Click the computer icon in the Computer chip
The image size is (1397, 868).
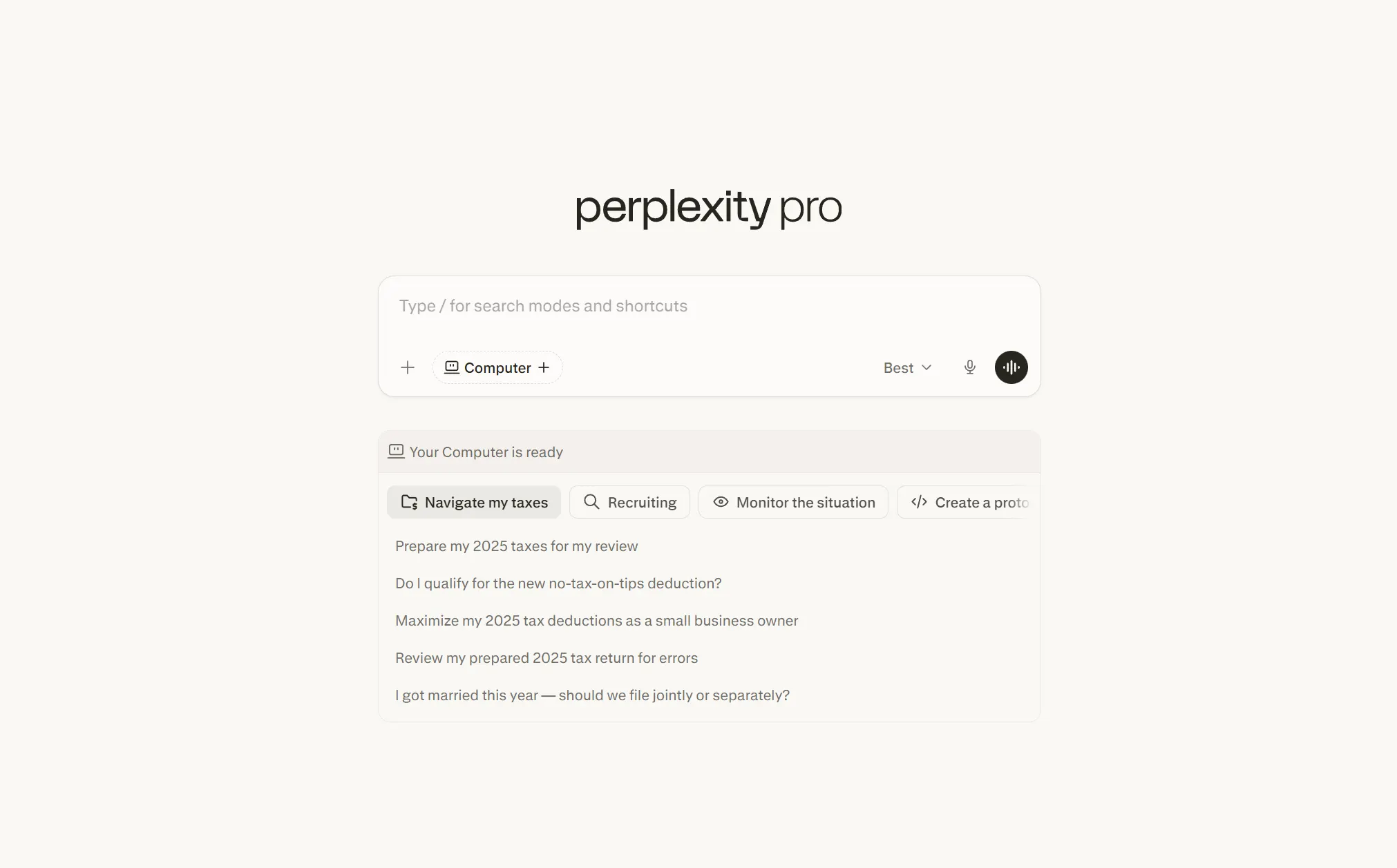(452, 367)
